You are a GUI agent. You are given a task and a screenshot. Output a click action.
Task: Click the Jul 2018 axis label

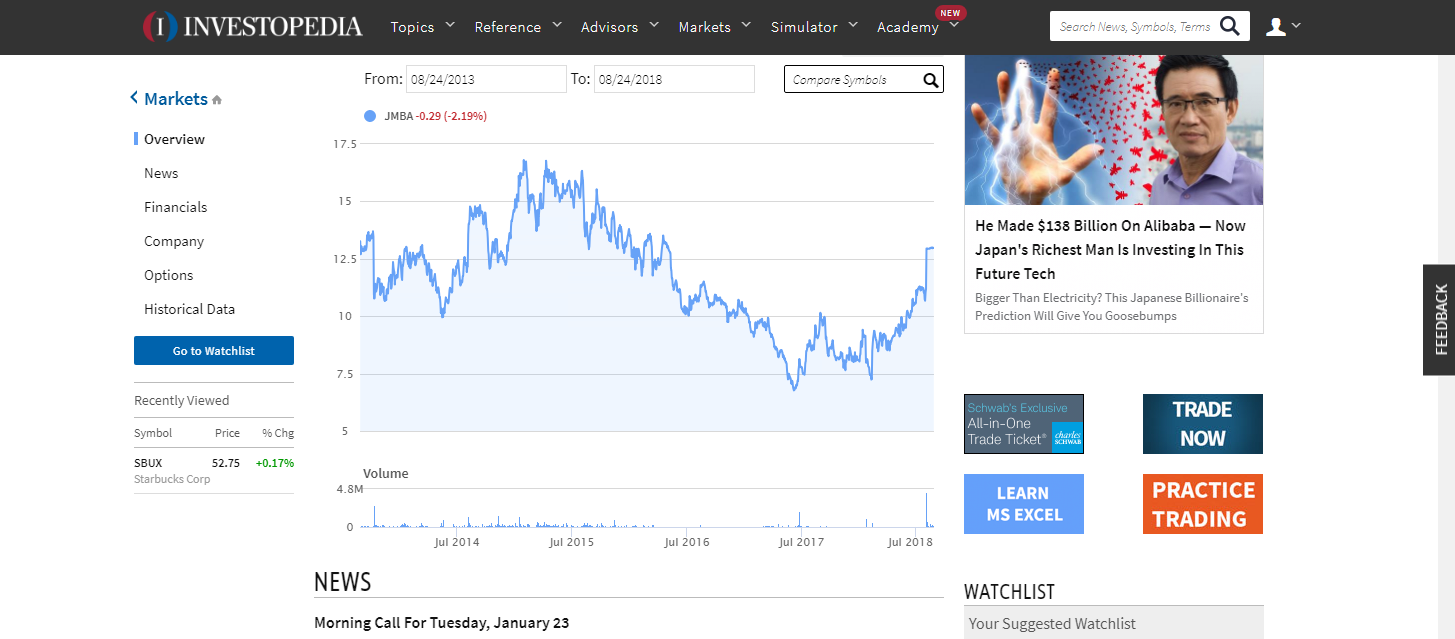tap(911, 542)
